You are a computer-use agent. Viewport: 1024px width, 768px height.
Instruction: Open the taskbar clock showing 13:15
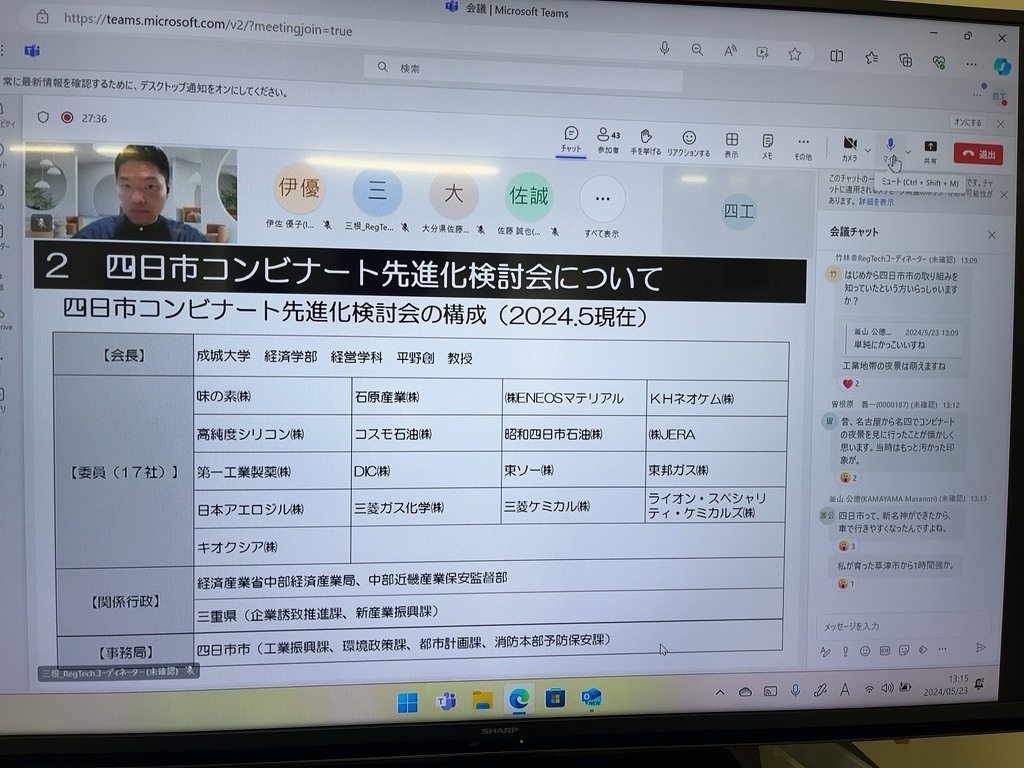[x=948, y=686]
